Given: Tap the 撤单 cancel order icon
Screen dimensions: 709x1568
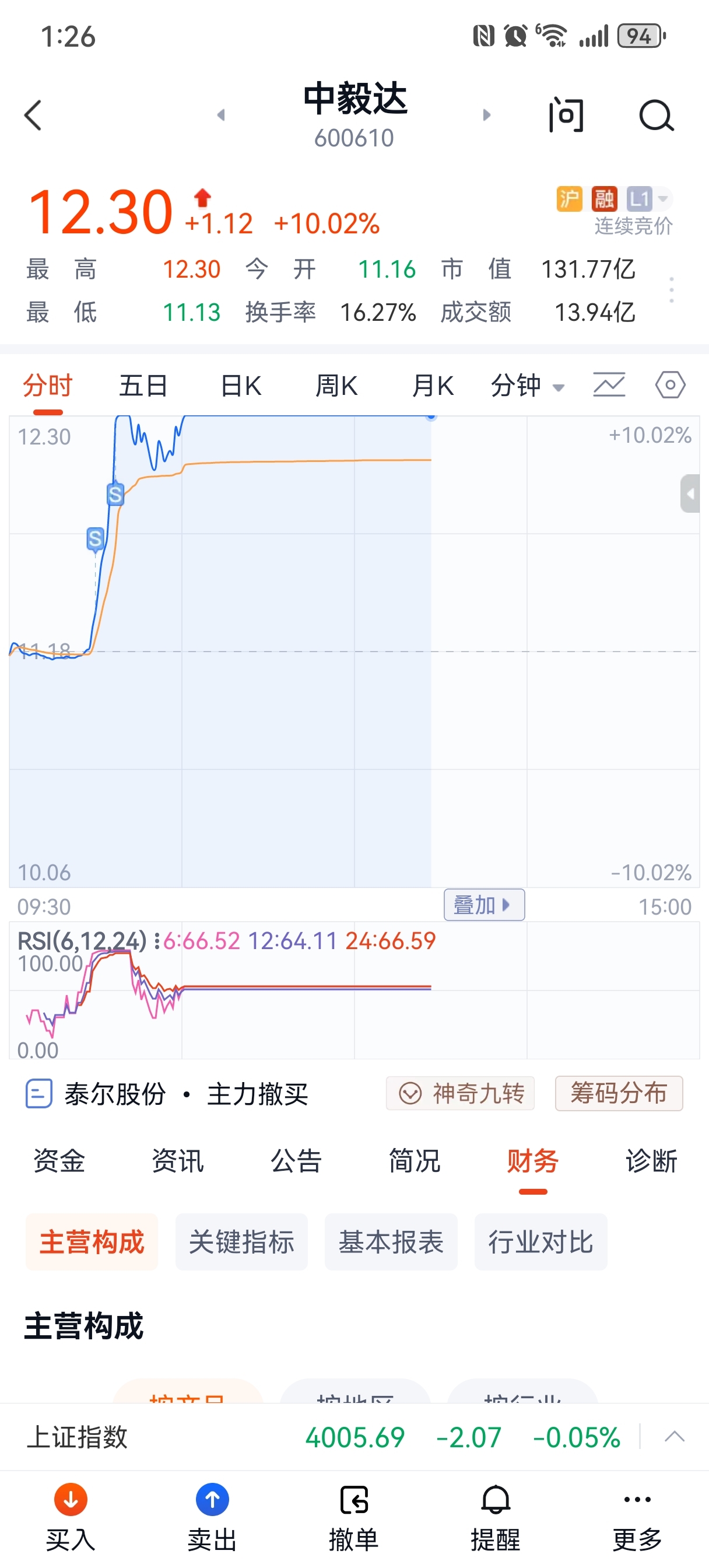Looking at the screenshot, I should pos(353,1500).
